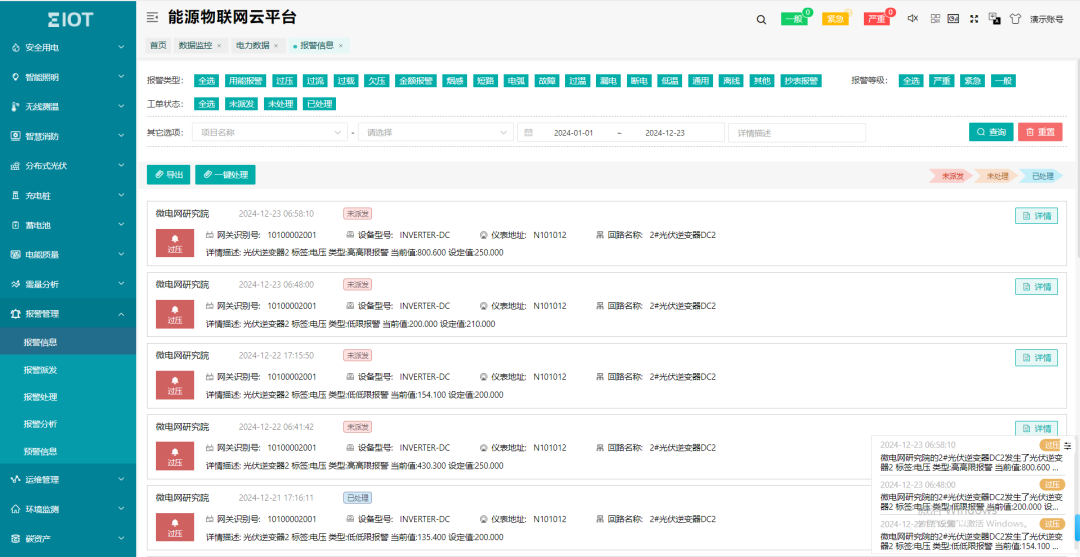Click the bell 过压 icon on the 06:58:10 alarm

[175, 244]
